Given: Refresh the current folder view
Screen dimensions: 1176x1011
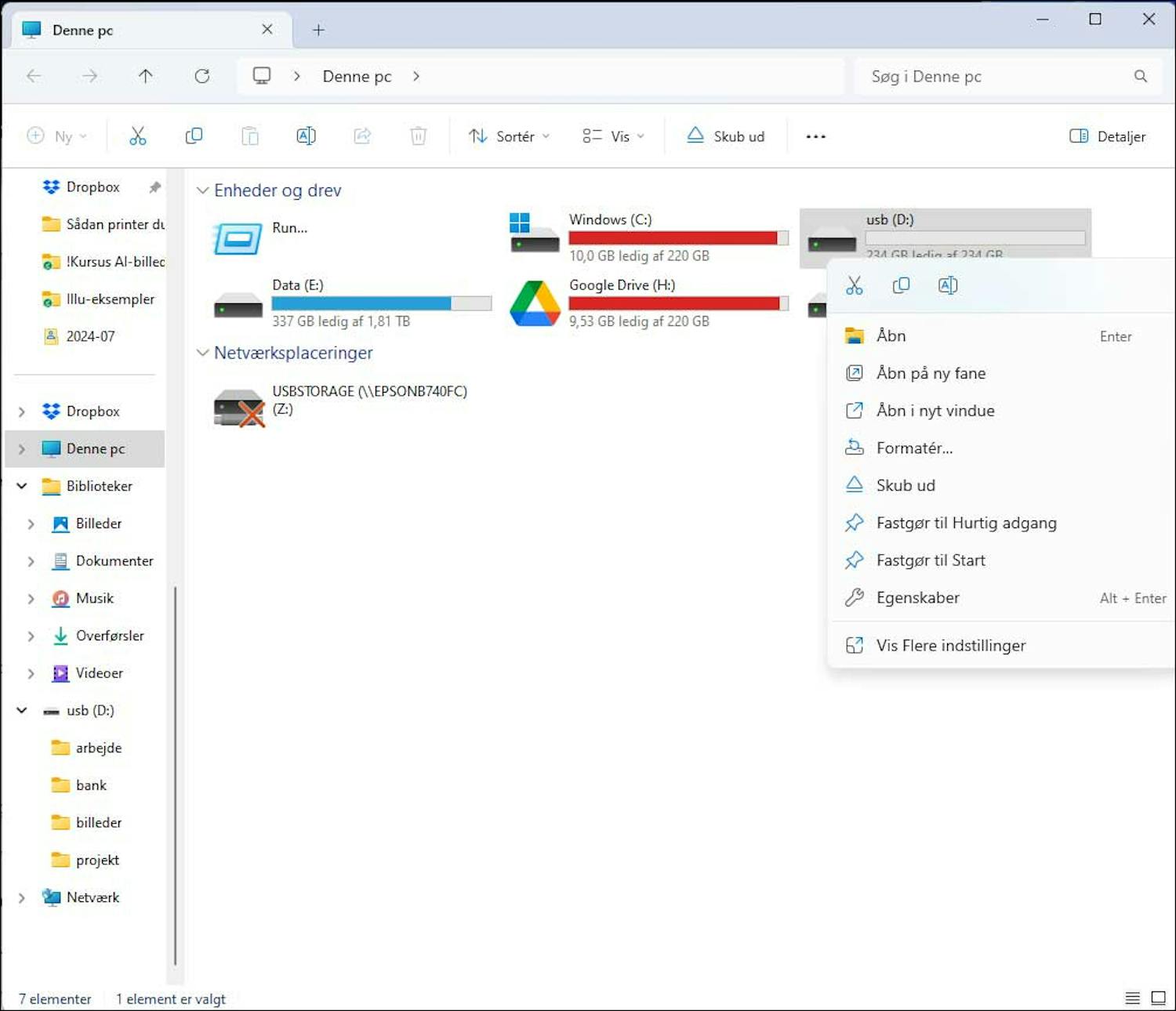Looking at the screenshot, I should point(202,76).
